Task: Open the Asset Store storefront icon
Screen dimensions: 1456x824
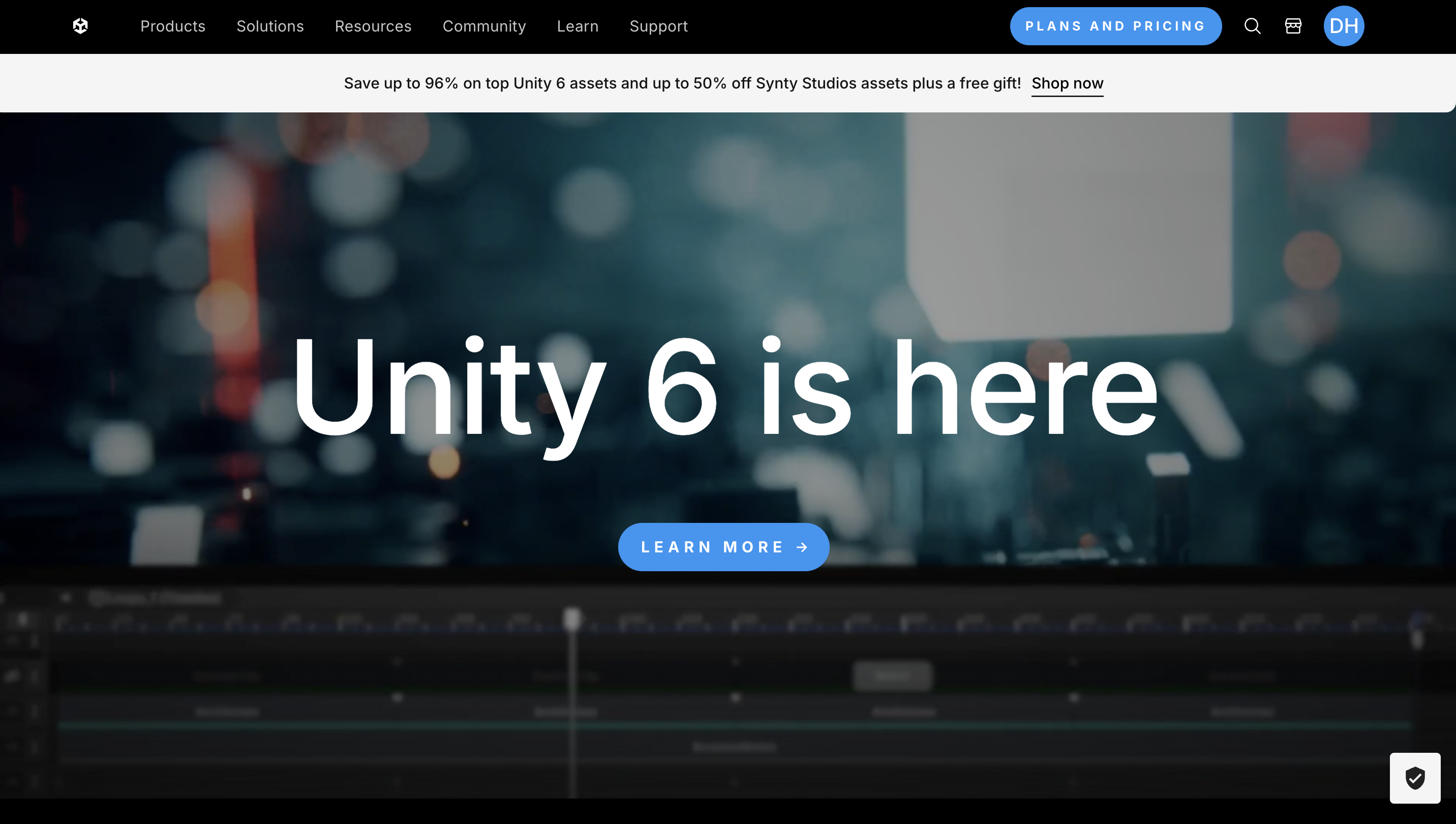Action: (x=1293, y=26)
